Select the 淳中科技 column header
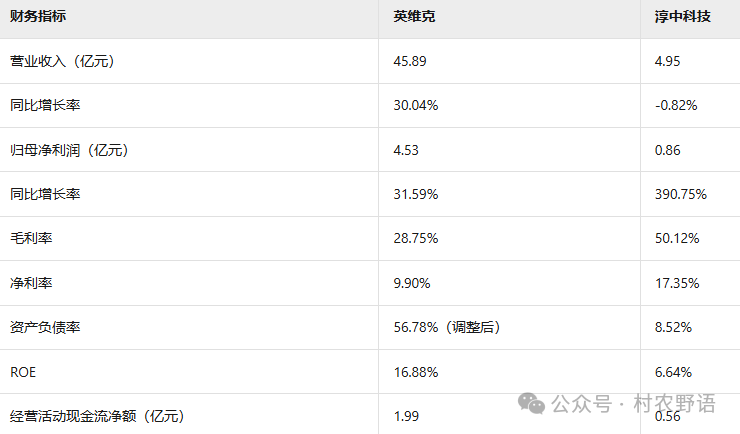Viewport: 740px width, 434px height. click(x=682, y=16)
